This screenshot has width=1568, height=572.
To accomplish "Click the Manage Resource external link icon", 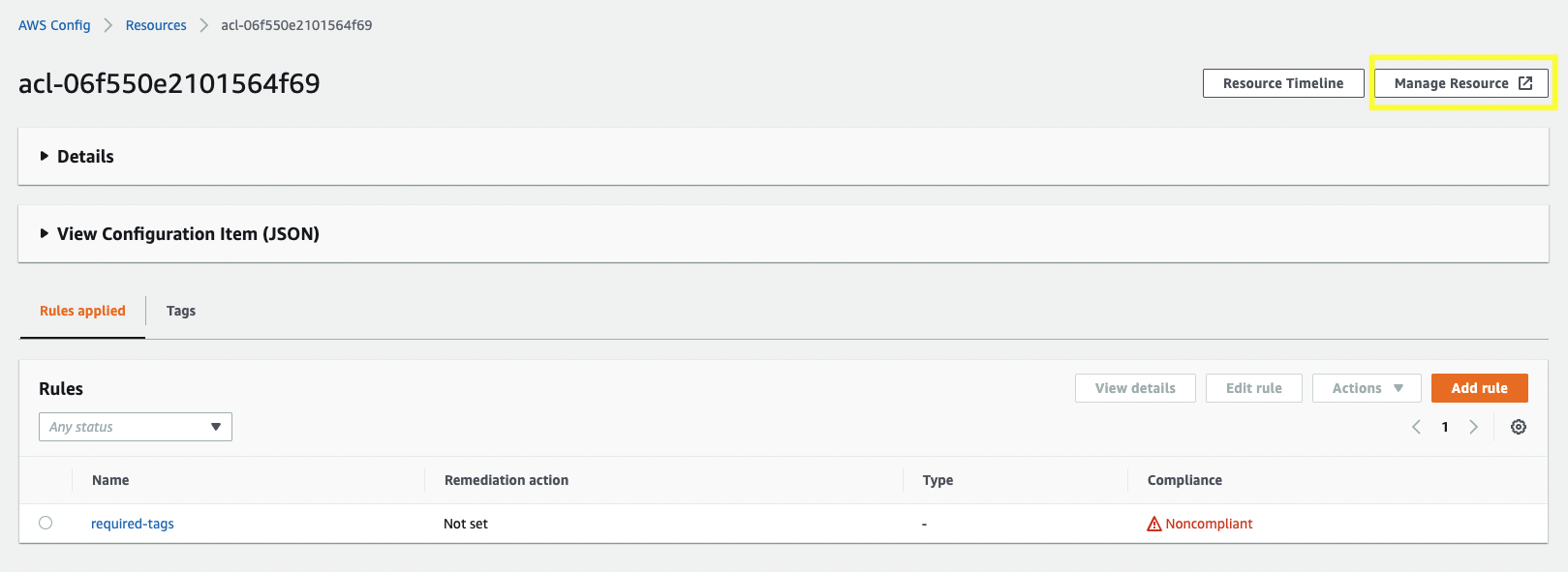I will (1525, 83).
